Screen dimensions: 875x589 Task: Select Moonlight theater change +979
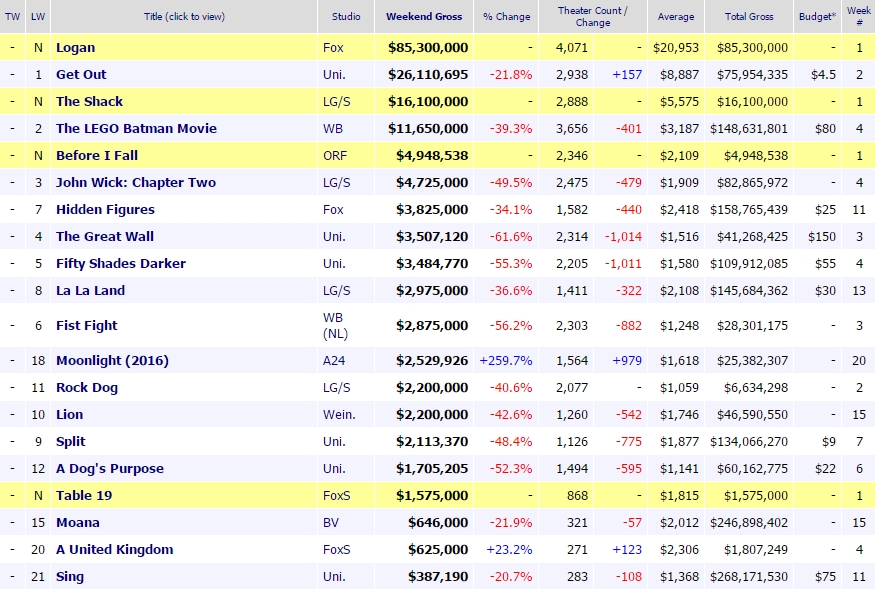click(x=627, y=361)
